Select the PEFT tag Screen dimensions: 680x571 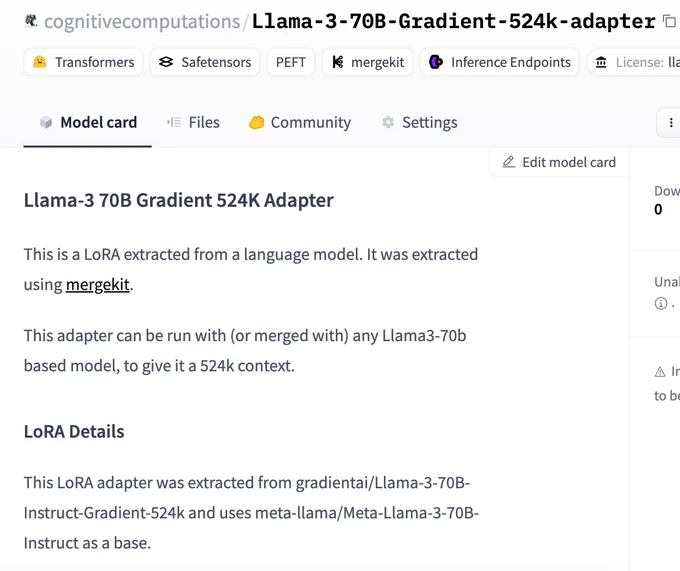pyautogui.click(x=291, y=62)
